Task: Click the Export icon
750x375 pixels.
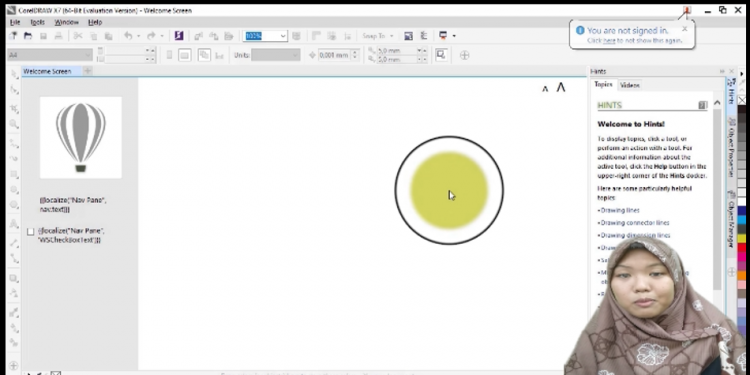Action: click(214, 36)
